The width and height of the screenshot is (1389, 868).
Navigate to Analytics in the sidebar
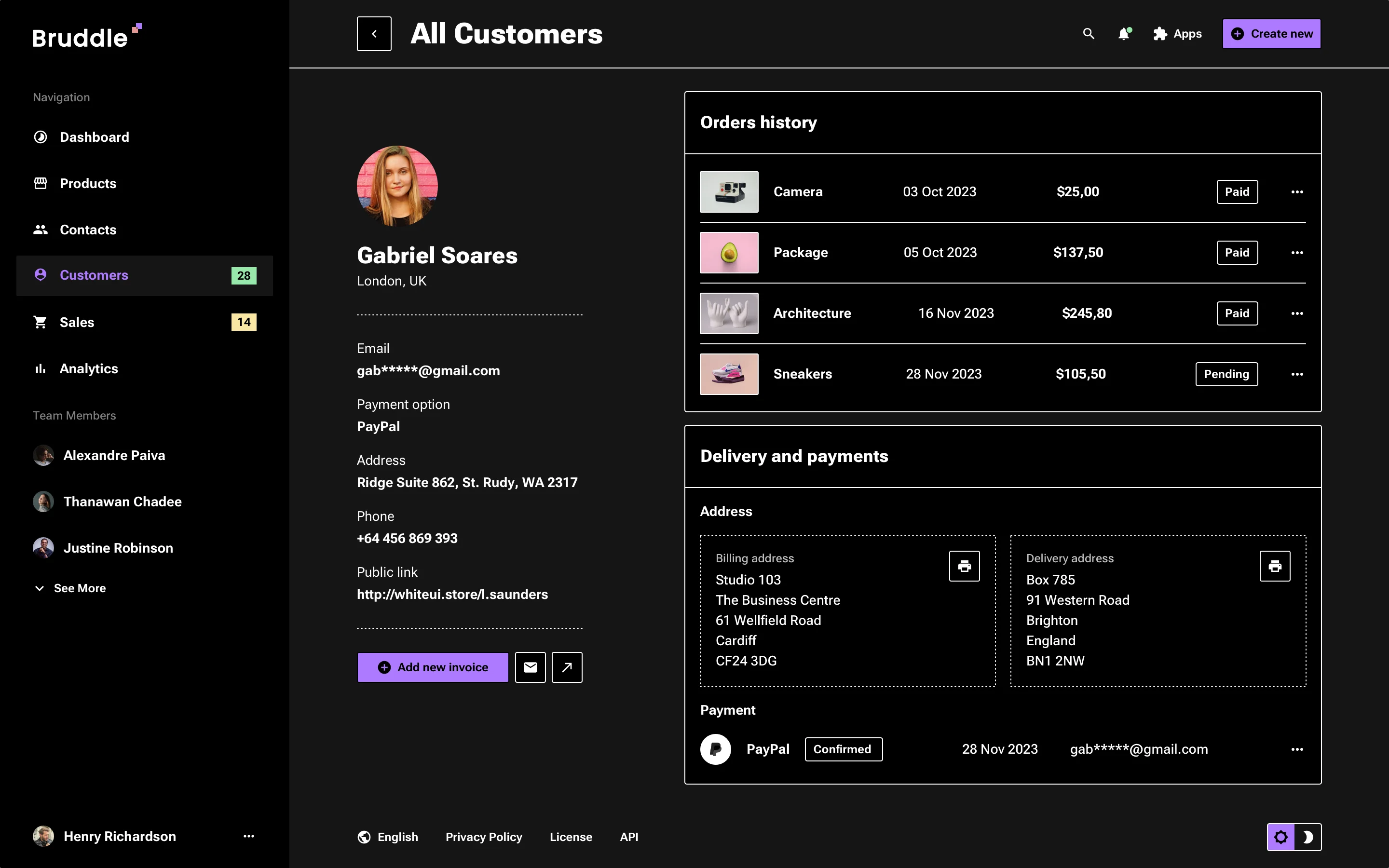[88, 368]
